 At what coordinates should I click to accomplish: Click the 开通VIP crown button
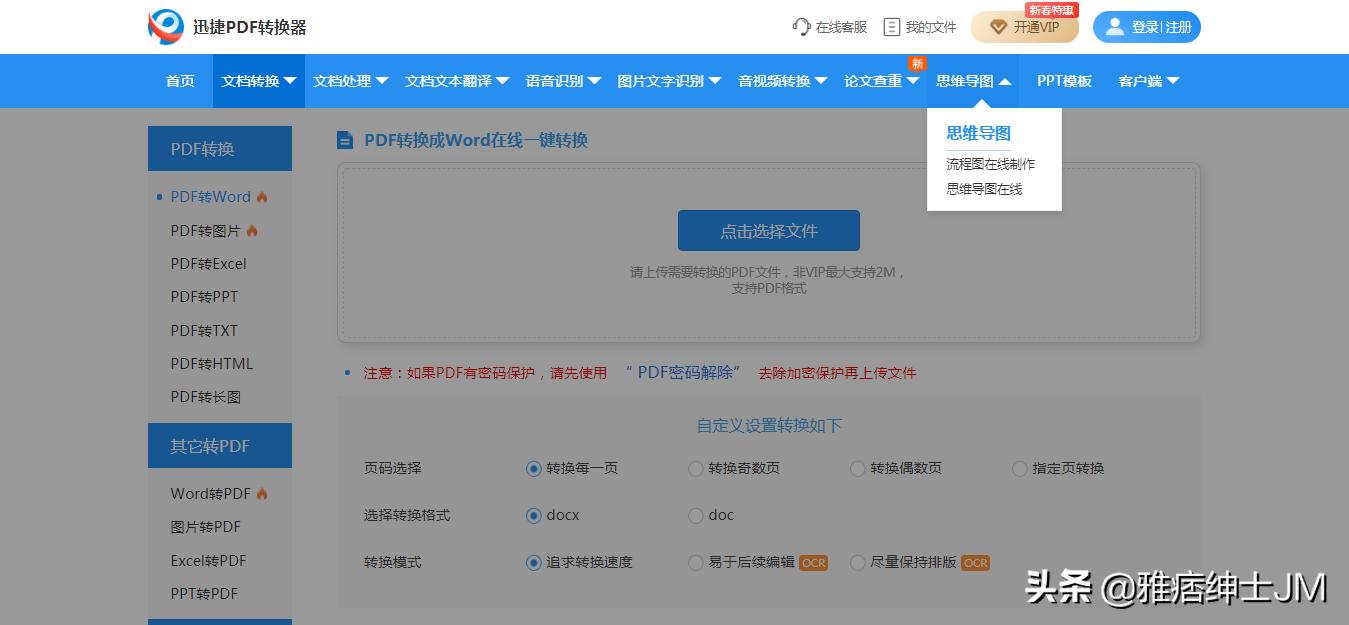click(x=1025, y=28)
